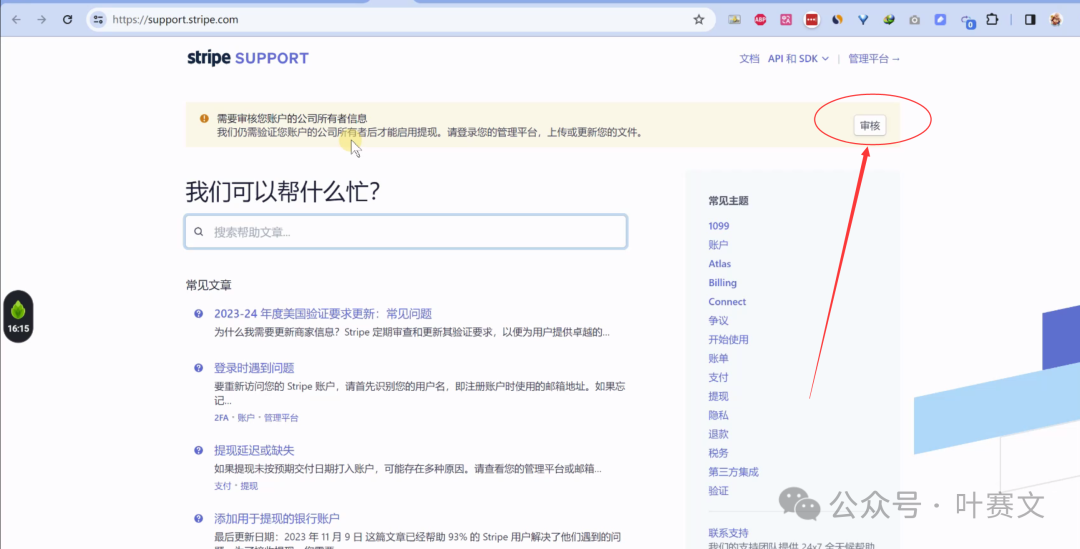Open the 登录时遇到问题 article

pos(254,368)
